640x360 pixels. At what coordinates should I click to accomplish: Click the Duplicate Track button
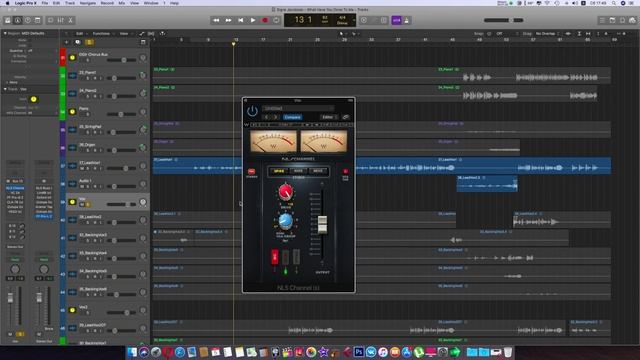coord(78,42)
